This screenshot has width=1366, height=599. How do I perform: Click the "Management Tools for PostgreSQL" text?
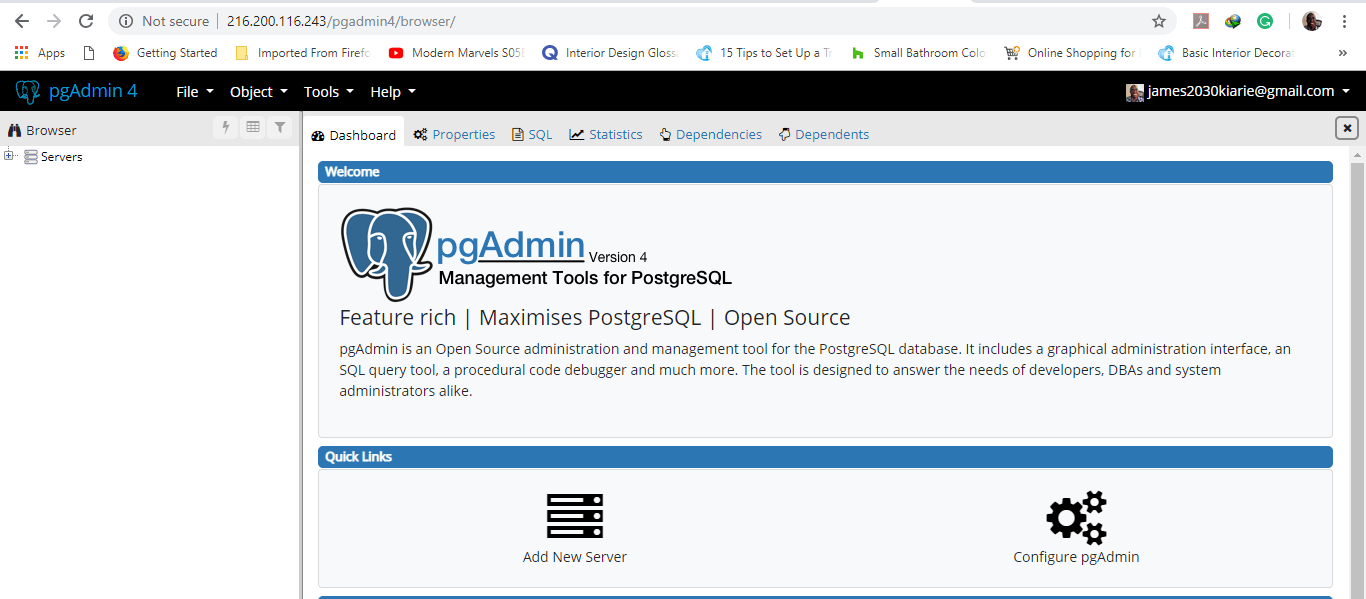[585, 278]
